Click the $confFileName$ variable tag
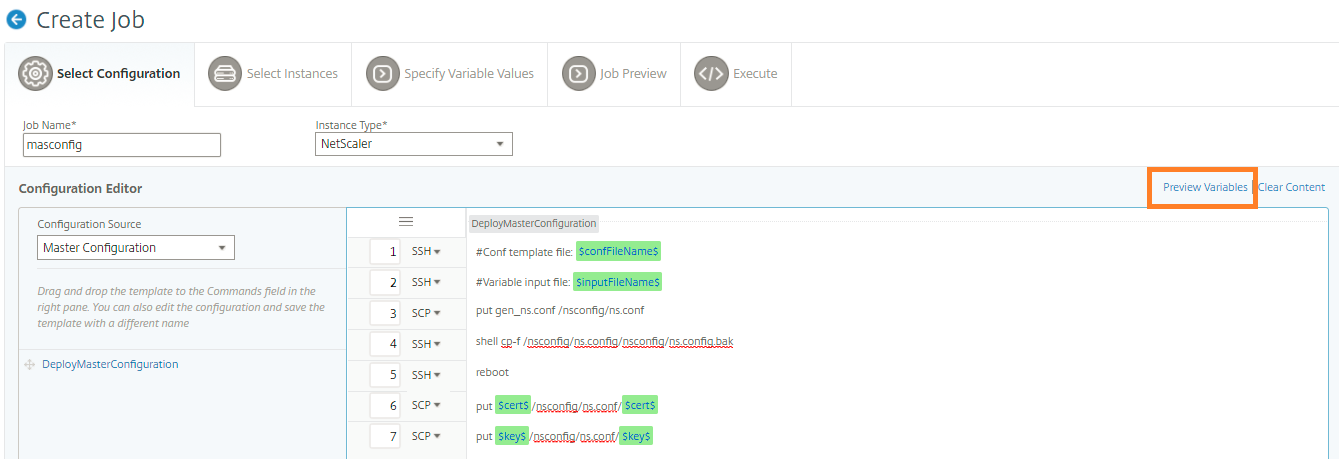 click(618, 251)
